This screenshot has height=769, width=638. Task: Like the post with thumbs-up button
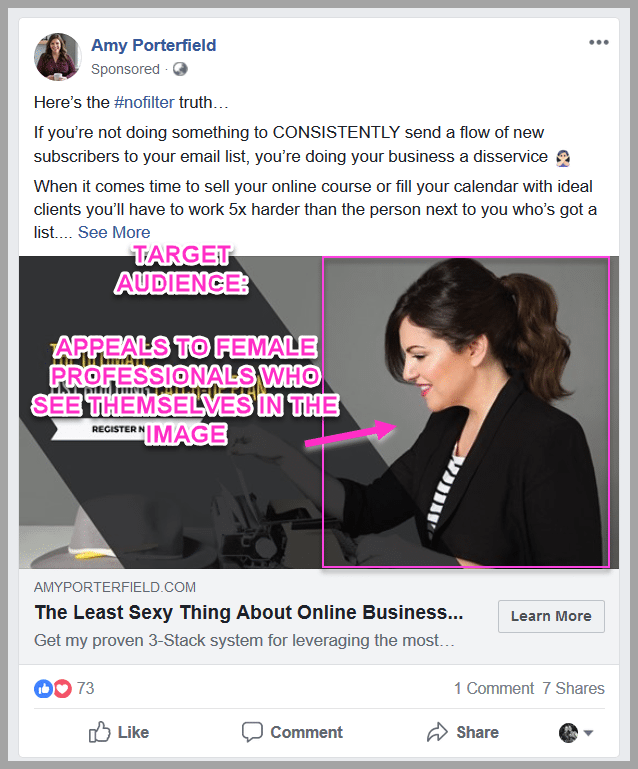119,732
